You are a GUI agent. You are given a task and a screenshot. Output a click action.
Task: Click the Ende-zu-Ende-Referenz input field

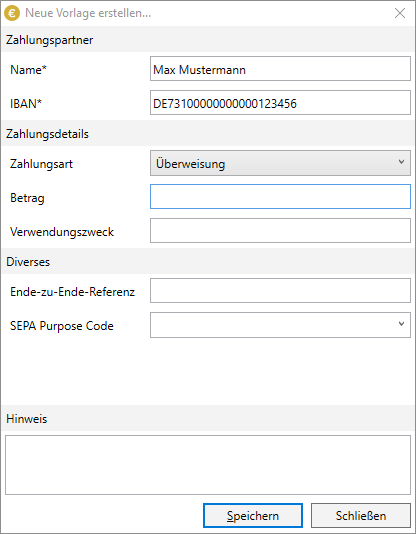pyautogui.click(x=280, y=290)
